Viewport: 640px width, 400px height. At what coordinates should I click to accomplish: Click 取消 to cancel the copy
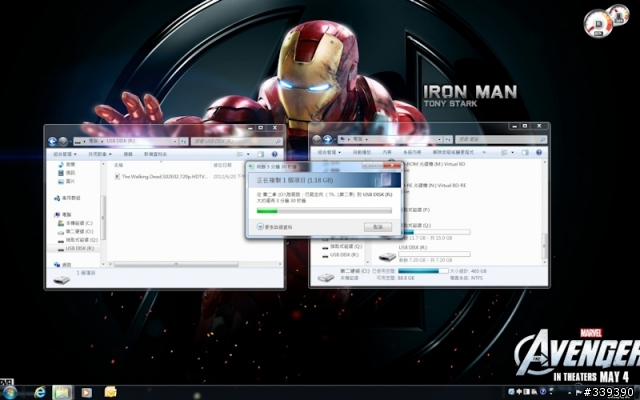click(378, 227)
